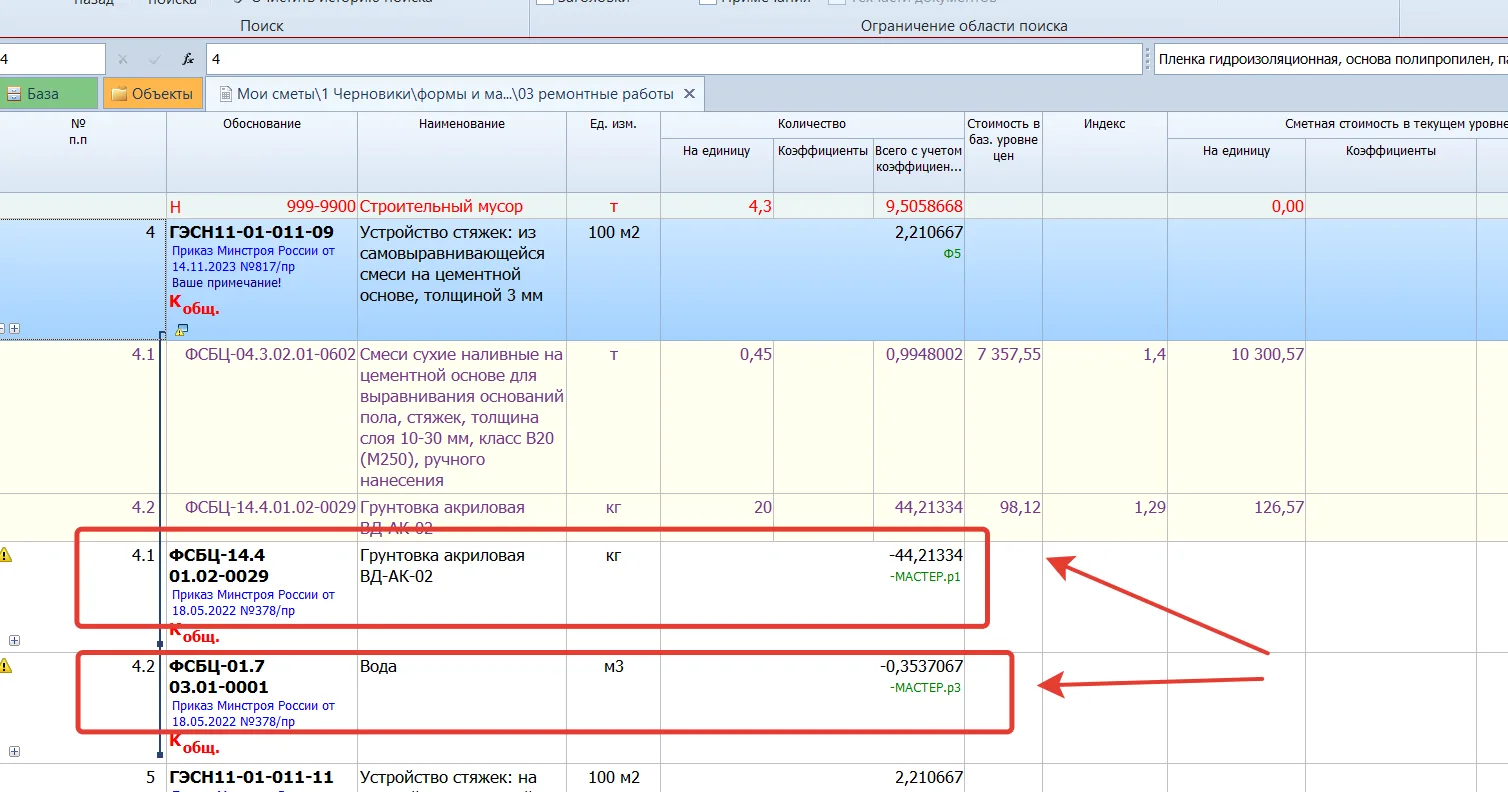Select the bold code "ГЭСН11-01-011-09"
This screenshot has height=792, width=1508.
coord(252,232)
